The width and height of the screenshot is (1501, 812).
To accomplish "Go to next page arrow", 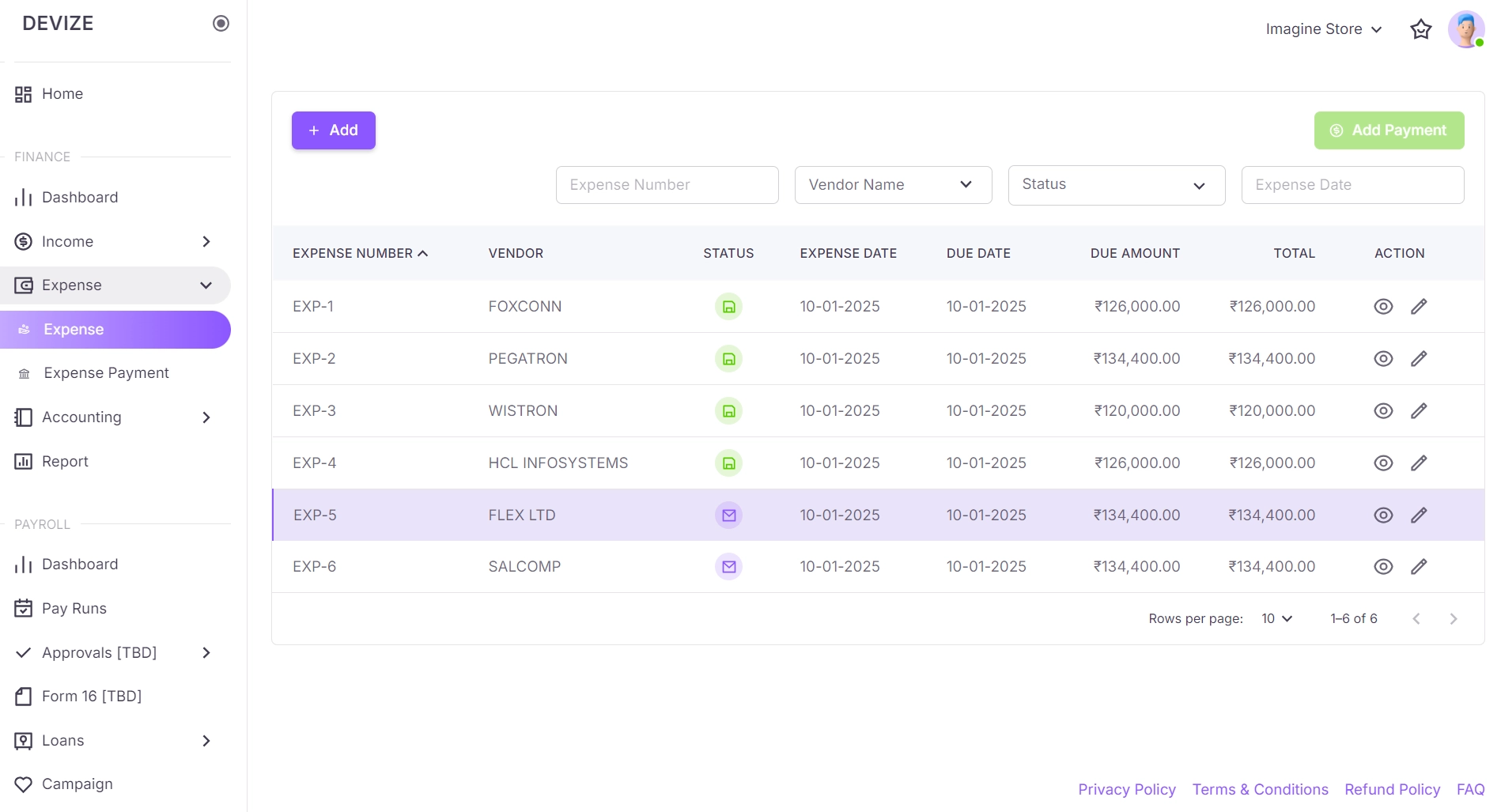I will [x=1453, y=619].
